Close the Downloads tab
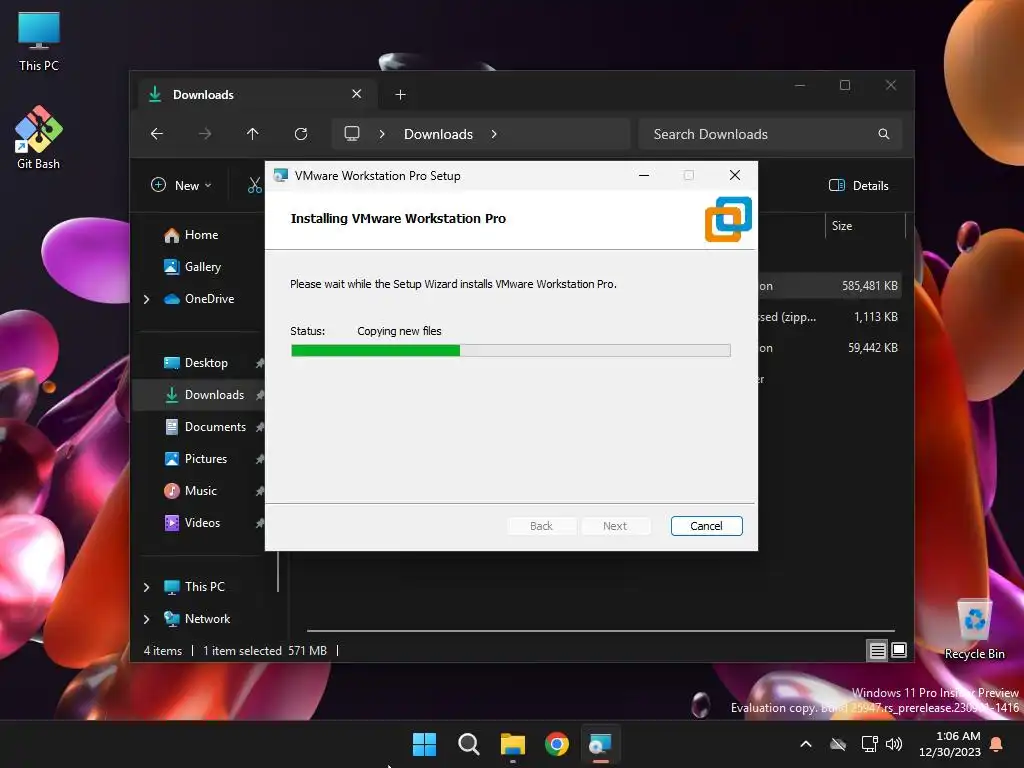This screenshot has height=768, width=1024. click(357, 94)
